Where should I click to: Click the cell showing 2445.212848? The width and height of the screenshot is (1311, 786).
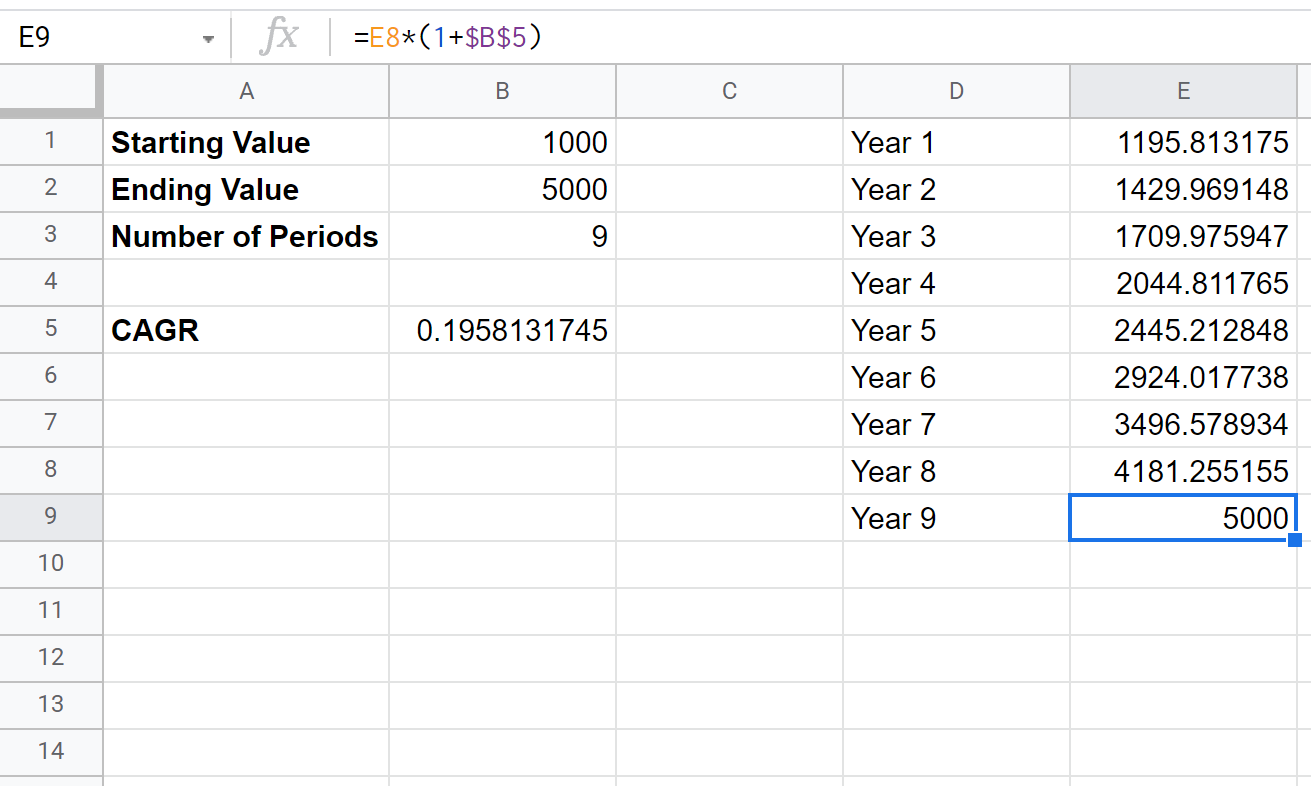pos(1183,330)
